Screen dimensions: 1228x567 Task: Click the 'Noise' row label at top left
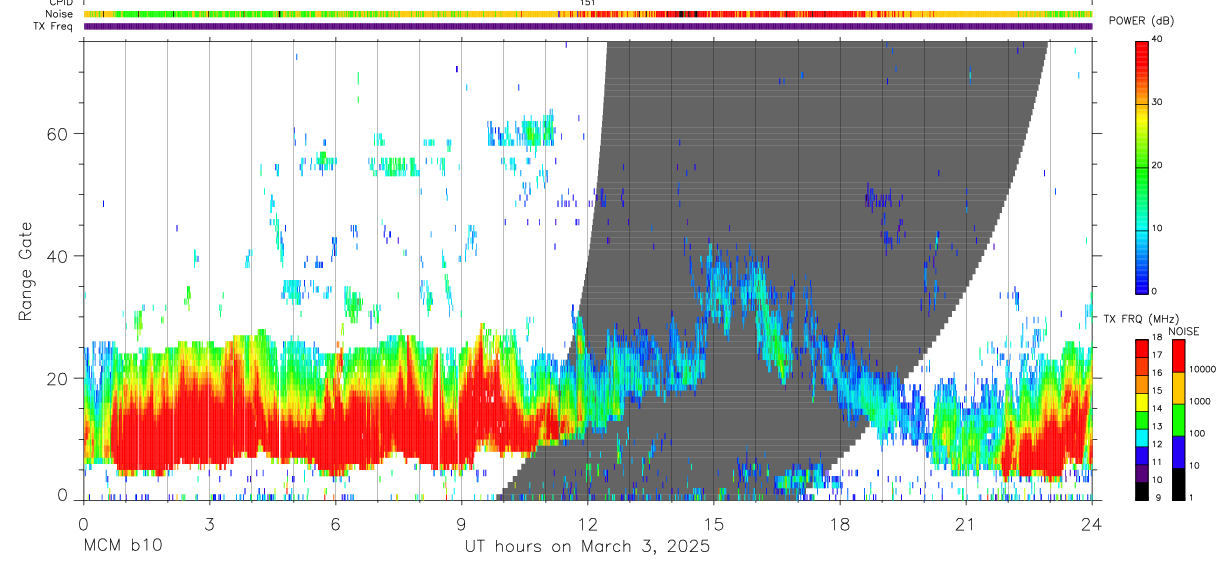(61, 14)
